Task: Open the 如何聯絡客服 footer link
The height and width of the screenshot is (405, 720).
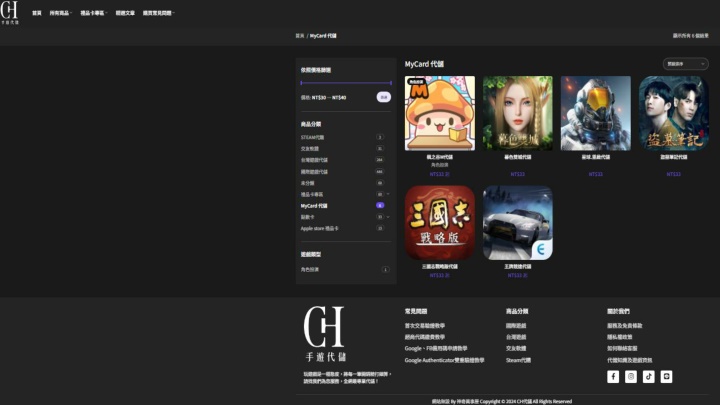Action: pos(622,349)
